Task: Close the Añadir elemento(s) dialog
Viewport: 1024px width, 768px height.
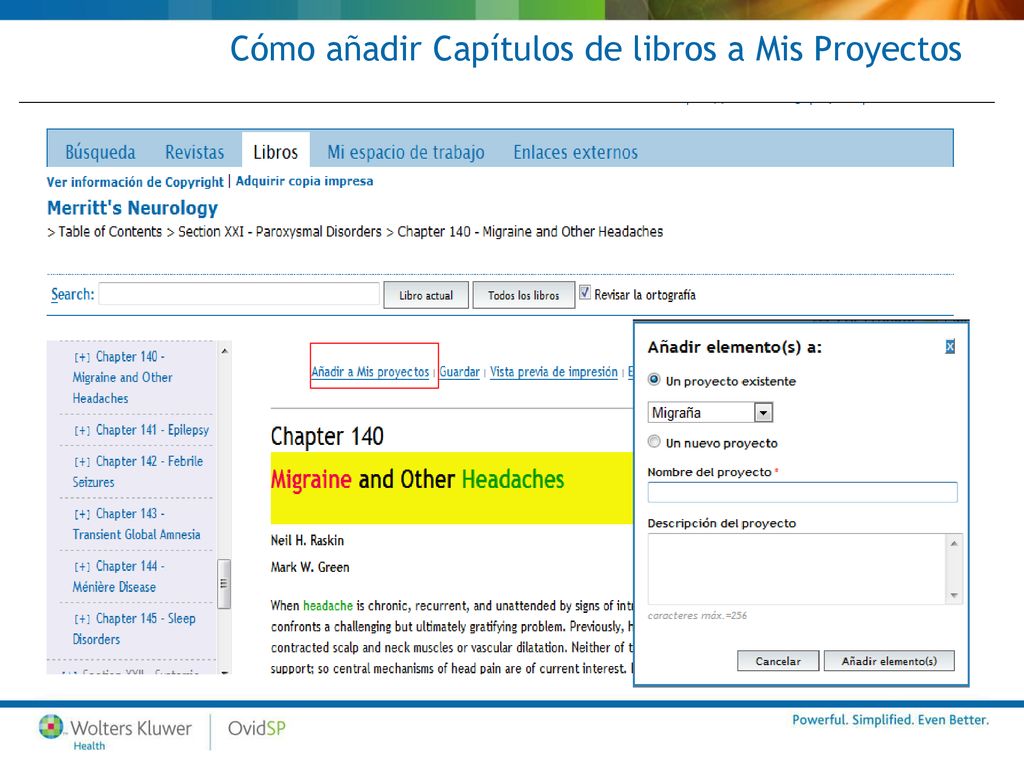Action: (950, 347)
